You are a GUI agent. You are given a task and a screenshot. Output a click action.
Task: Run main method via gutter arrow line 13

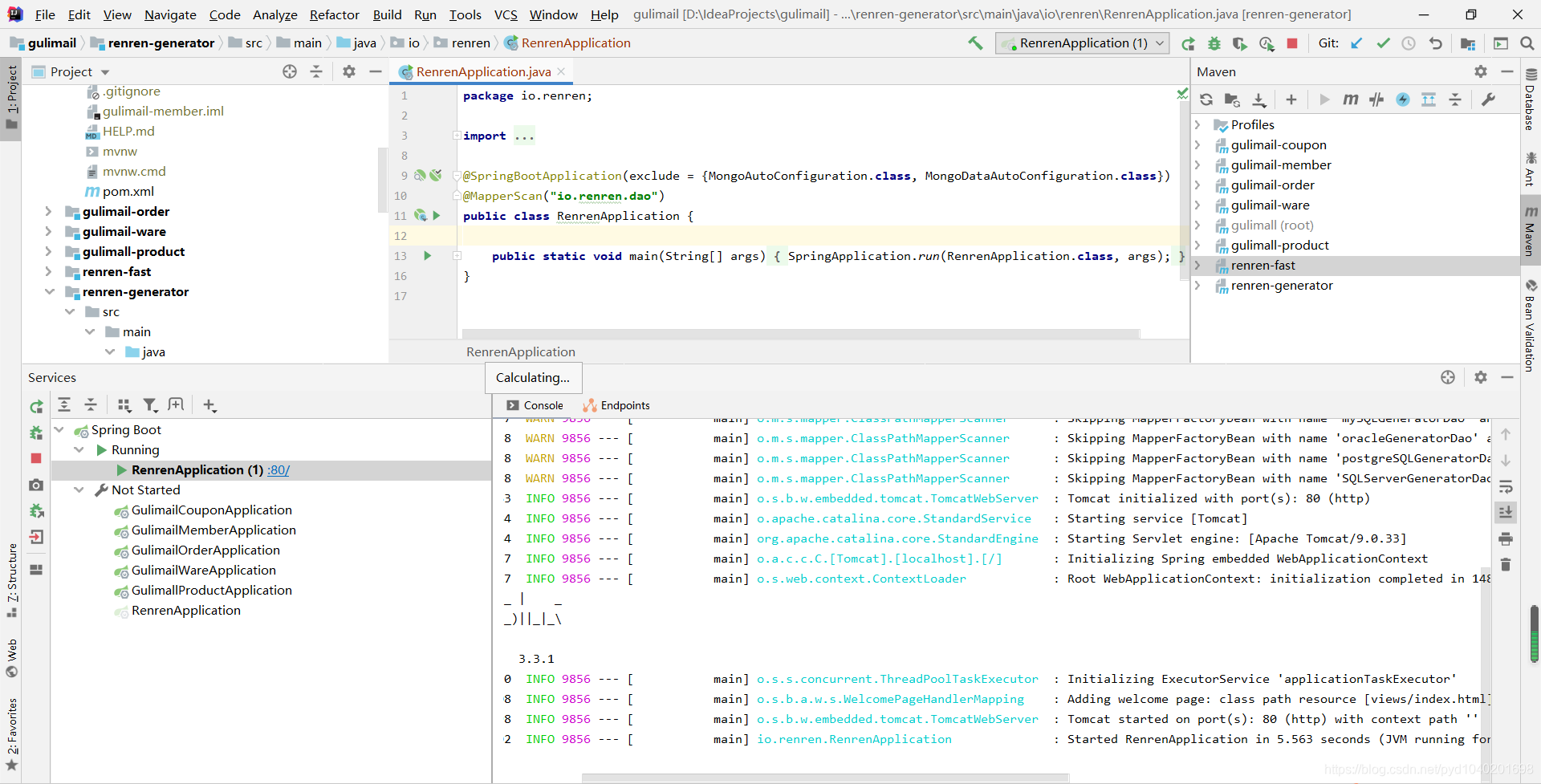427,256
